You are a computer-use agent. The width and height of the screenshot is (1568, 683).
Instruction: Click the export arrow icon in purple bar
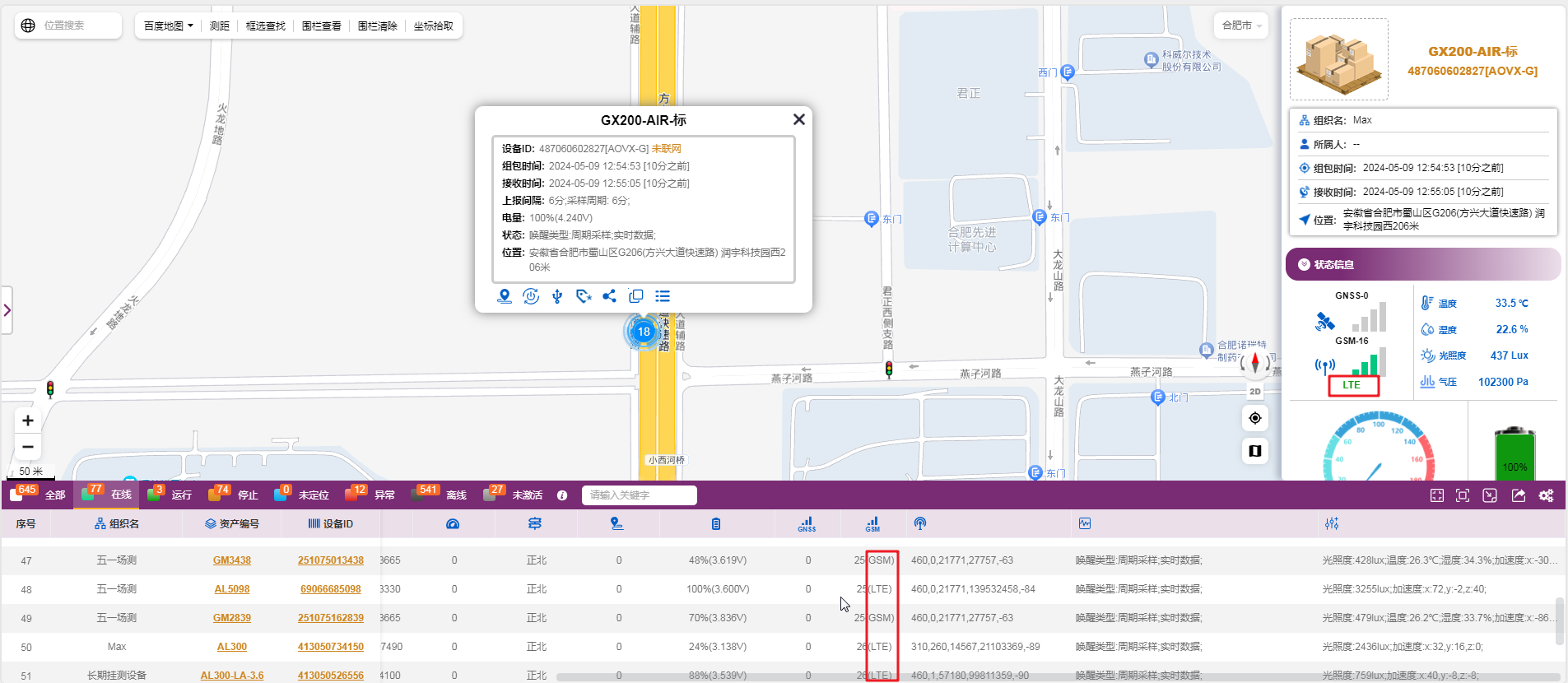(1519, 495)
